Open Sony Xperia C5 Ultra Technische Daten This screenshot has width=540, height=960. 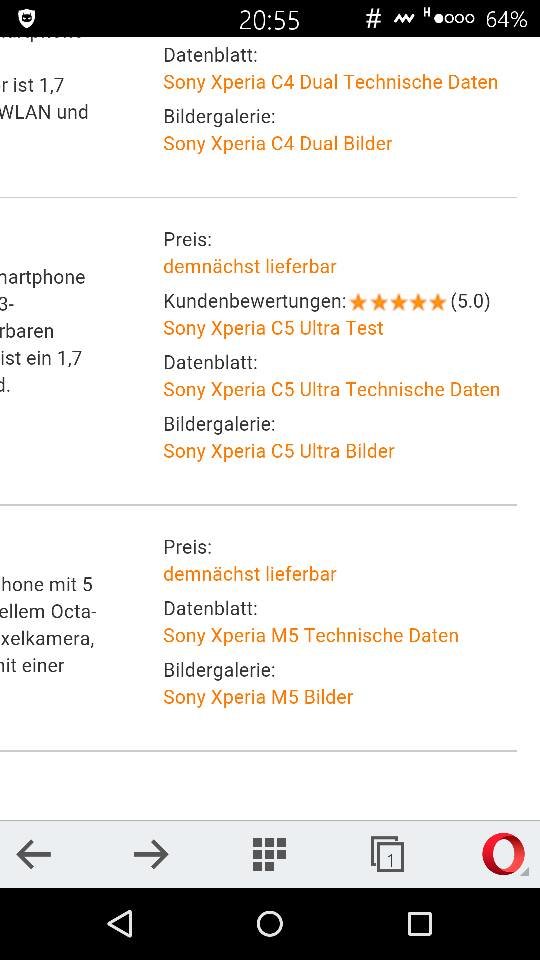tap(331, 389)
